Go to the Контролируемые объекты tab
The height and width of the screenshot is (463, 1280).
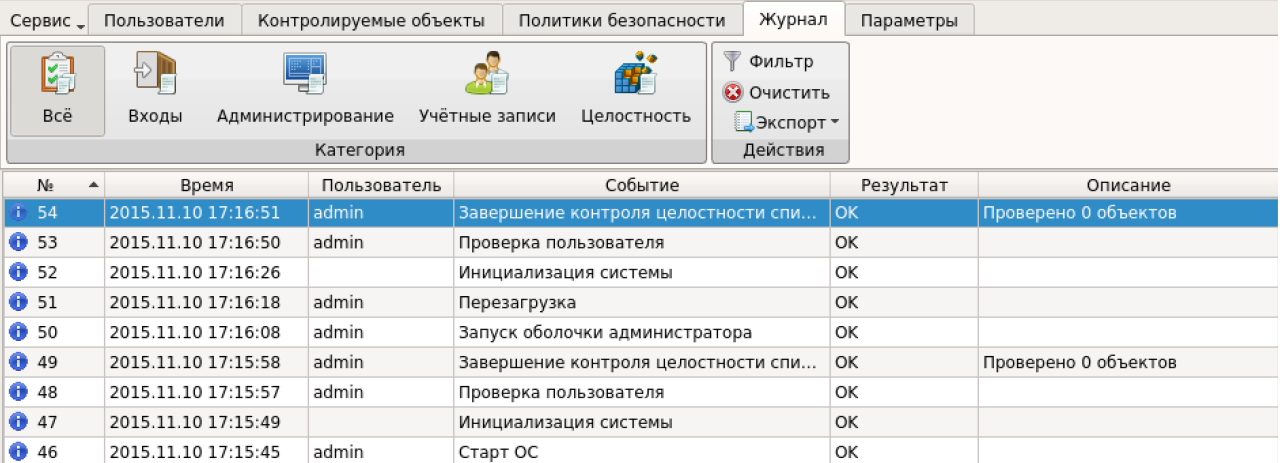pyautogui.click(x=371, y=20)
